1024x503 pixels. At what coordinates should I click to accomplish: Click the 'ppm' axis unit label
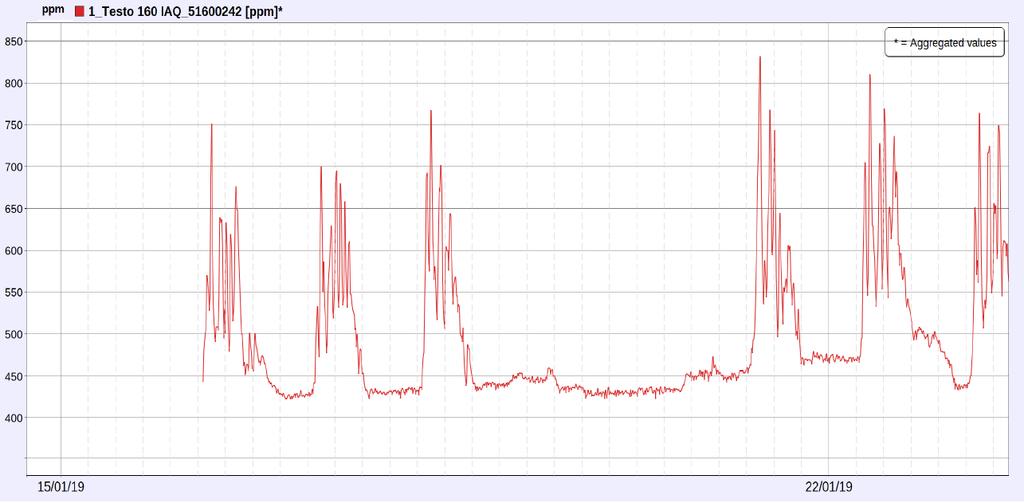(53, 10)
